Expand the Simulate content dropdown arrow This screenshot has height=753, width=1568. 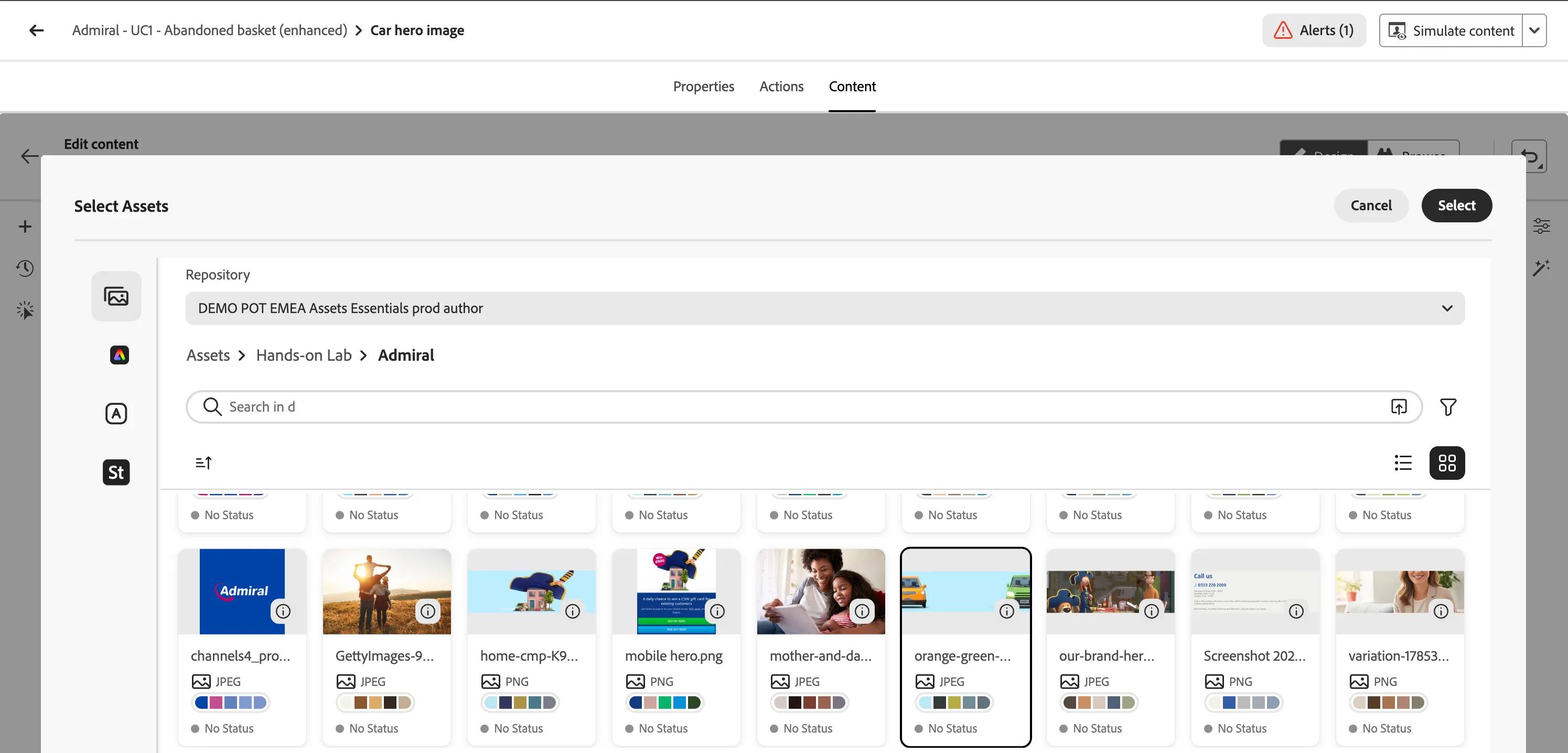pyautogui.click(x=1534, y=30)
